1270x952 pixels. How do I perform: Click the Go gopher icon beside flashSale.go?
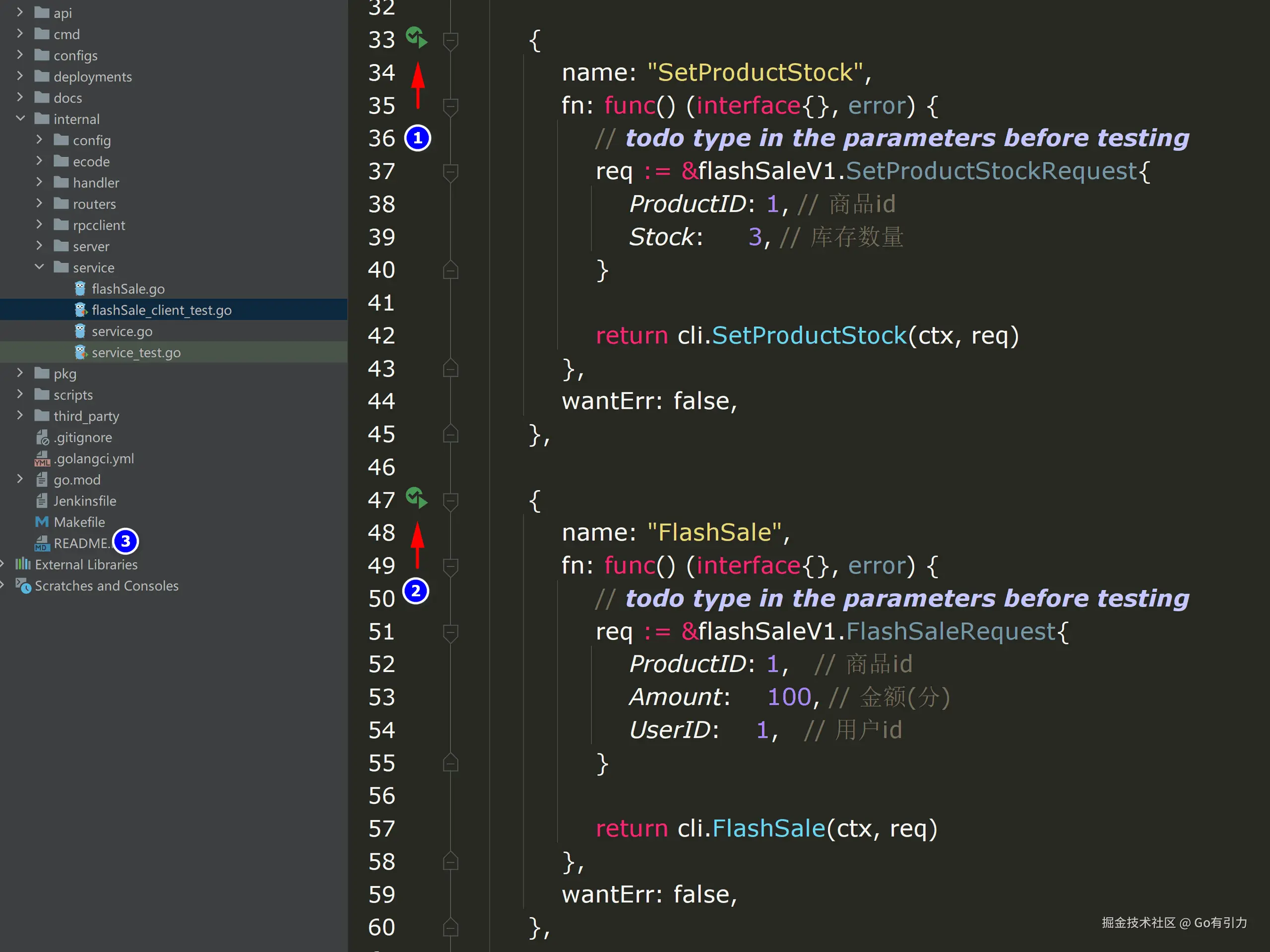click(x=80, y=289)
